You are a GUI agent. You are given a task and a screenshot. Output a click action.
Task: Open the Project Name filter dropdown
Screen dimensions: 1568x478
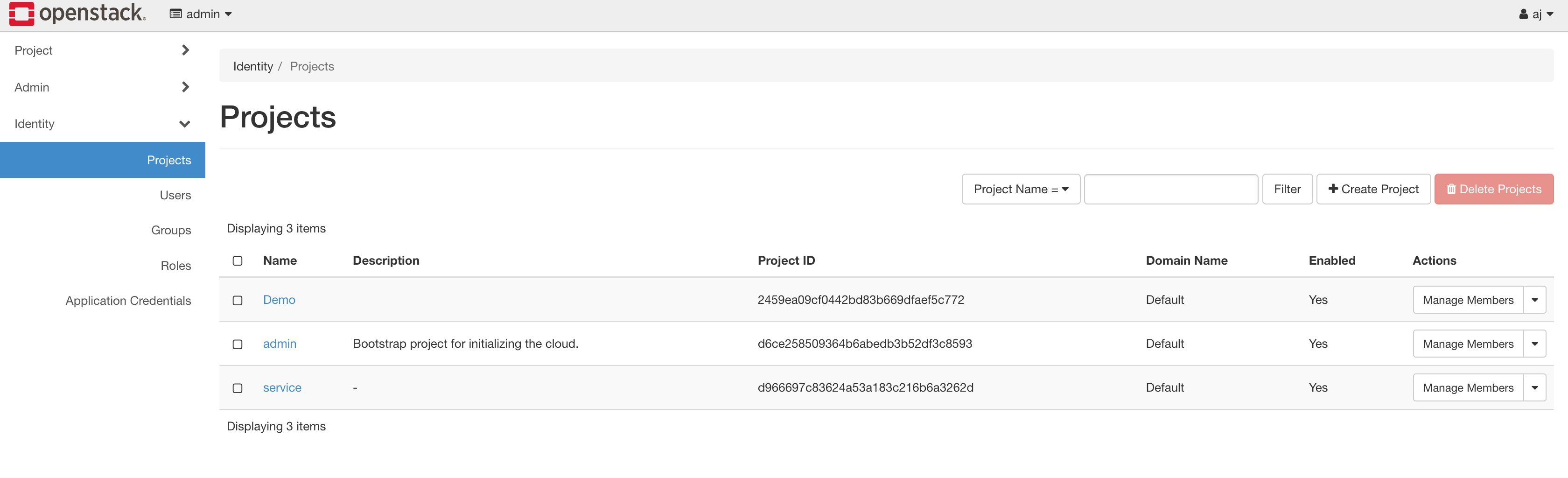tap(1020, 190)
